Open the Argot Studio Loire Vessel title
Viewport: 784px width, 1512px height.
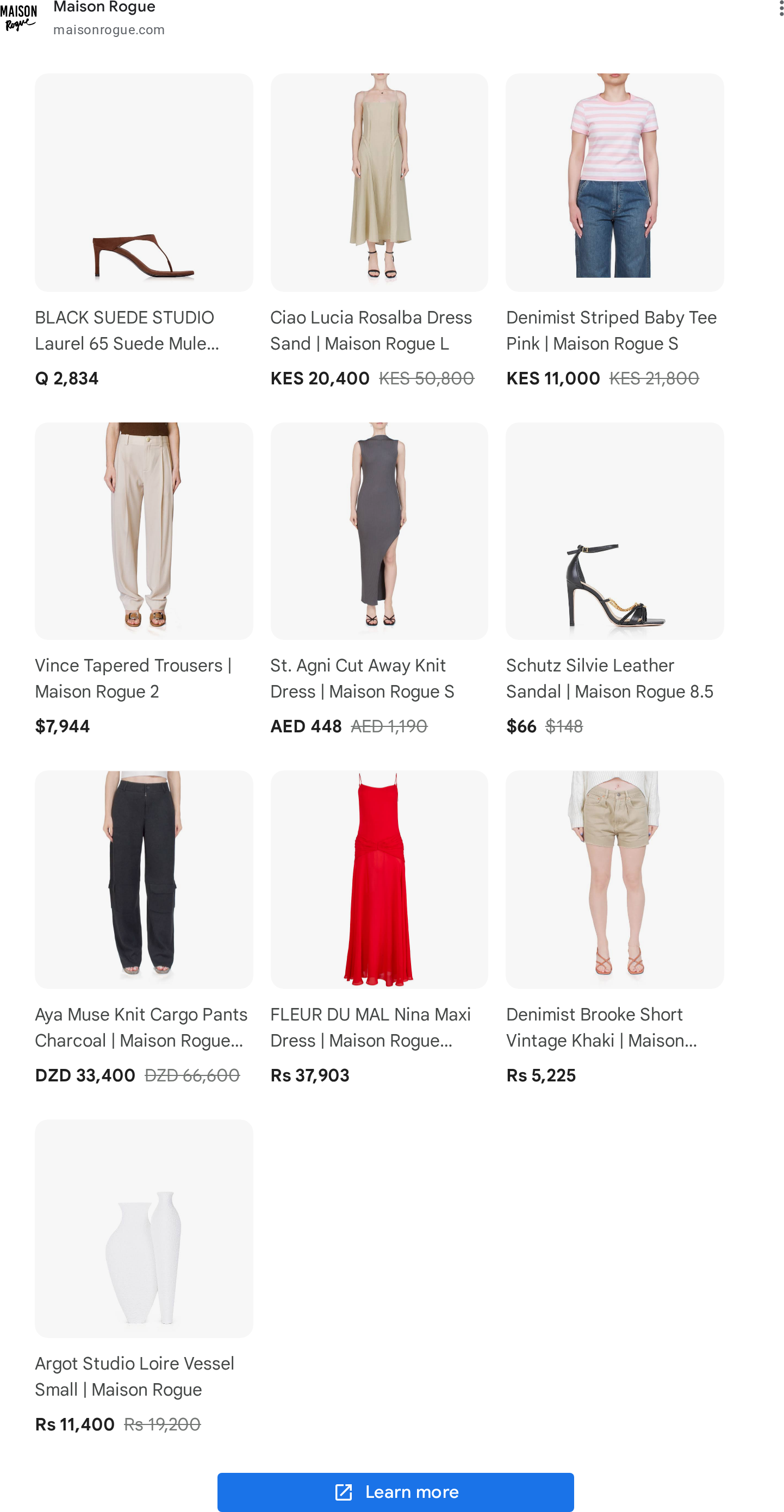click(x=134, y=1377)
